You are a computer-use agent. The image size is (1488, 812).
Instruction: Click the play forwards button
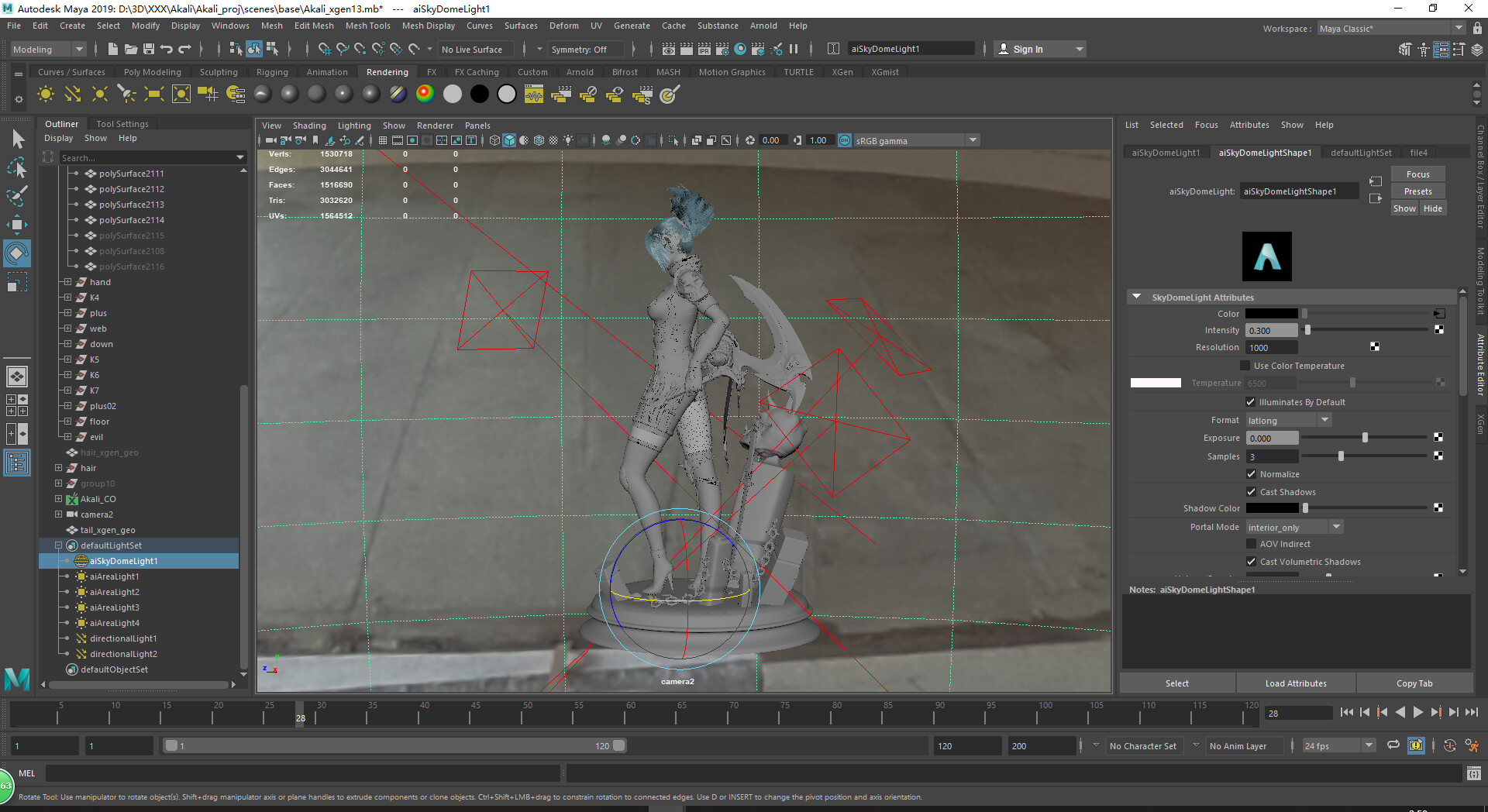[1417, 713]
